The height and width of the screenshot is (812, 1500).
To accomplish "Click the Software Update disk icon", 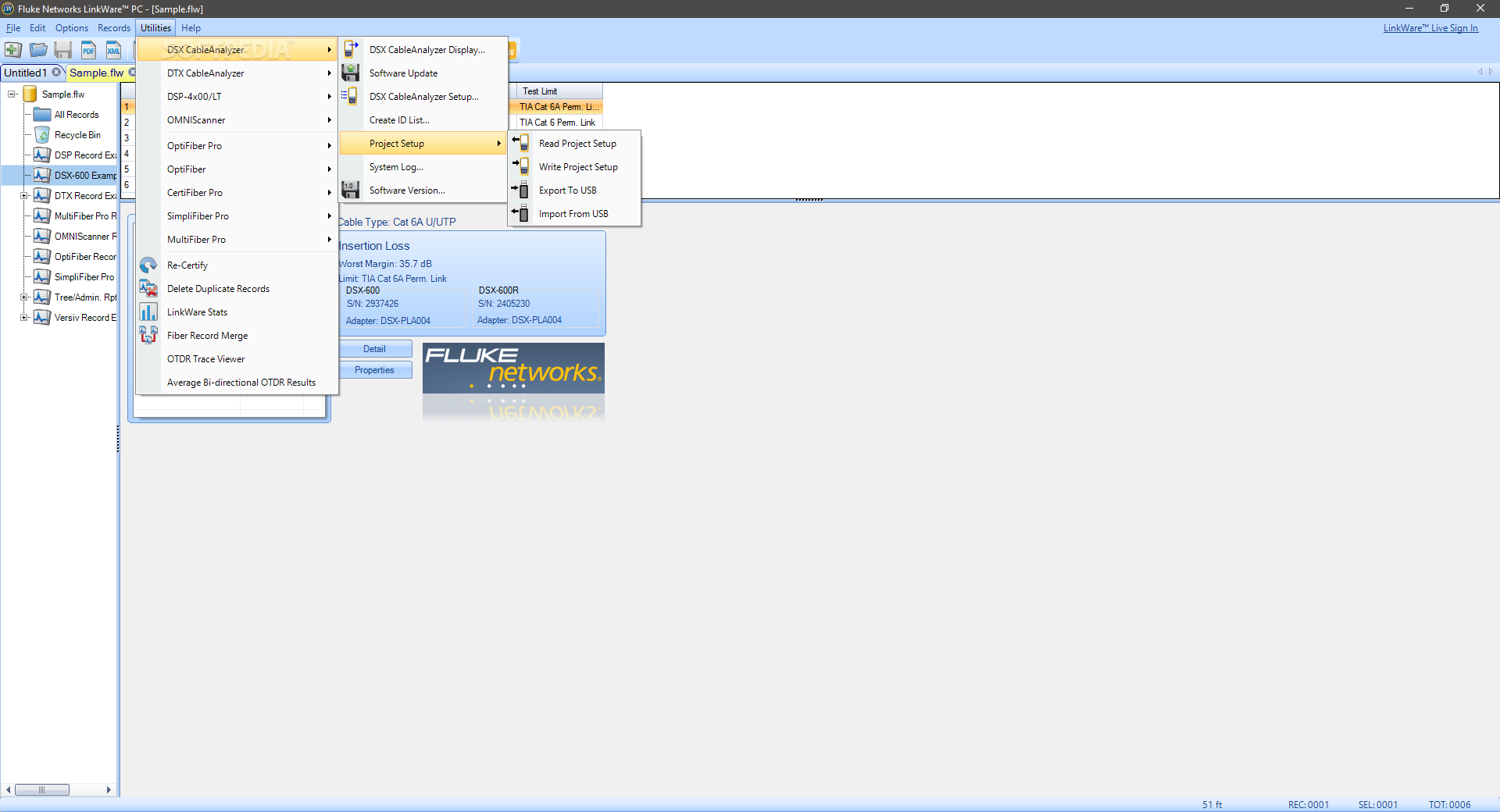I will coord(351,73).
